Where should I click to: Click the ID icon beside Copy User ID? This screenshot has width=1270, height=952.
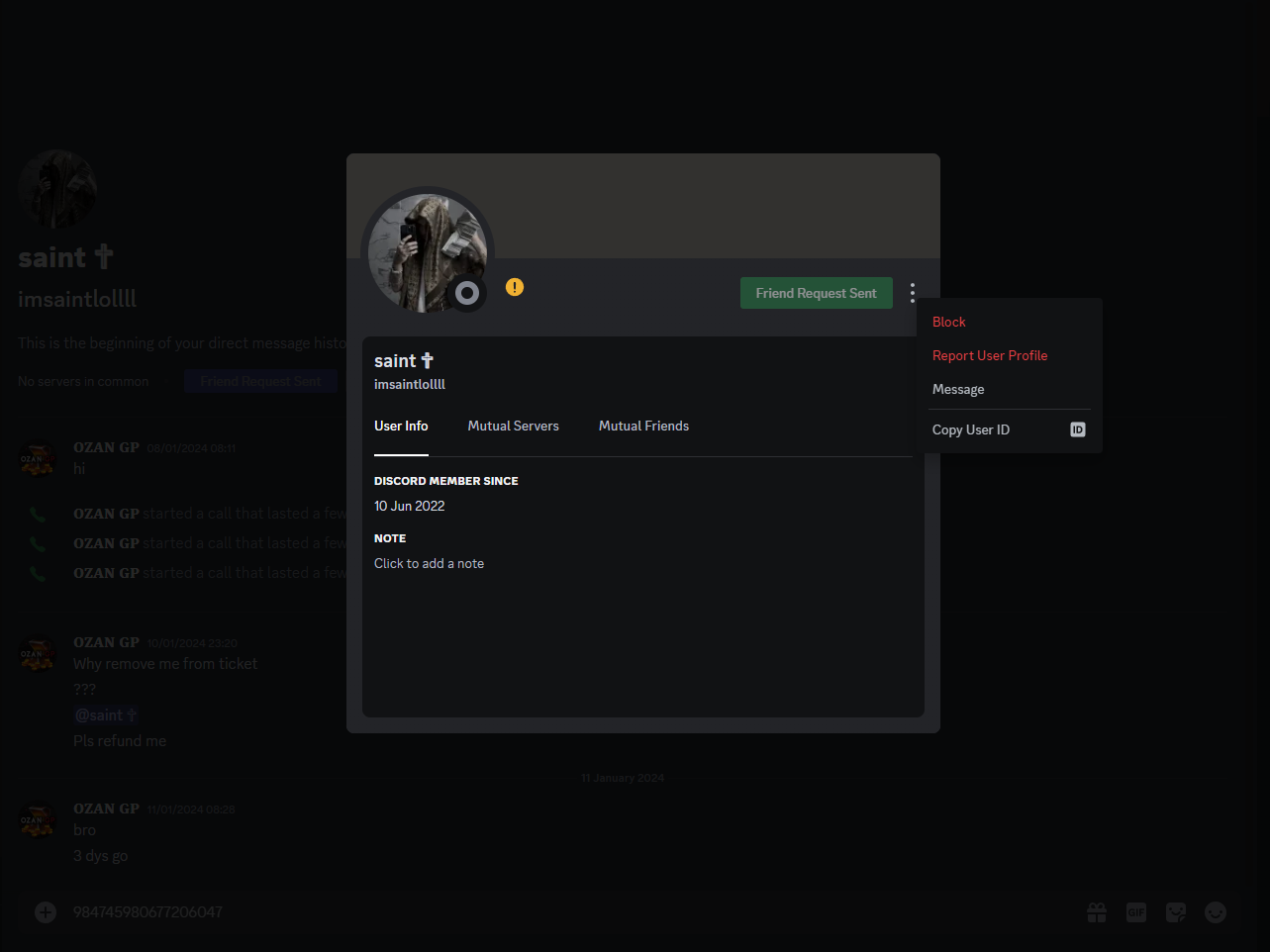click(1078, 429)
